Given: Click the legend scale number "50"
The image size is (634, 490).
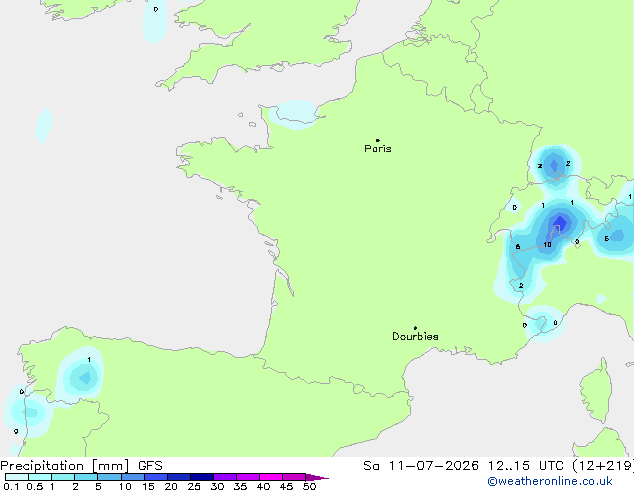Looking at the screenshot, I should [x=309, y=486].
